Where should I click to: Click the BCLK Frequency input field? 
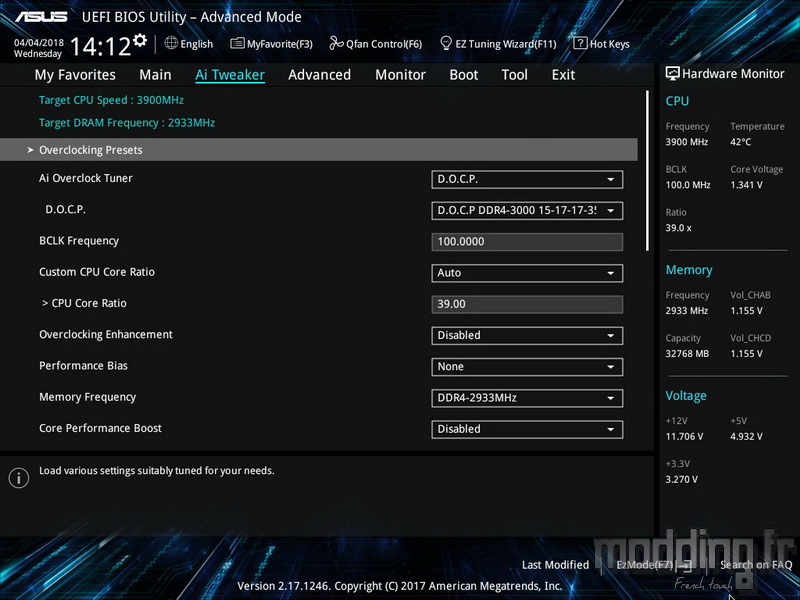coord(527,242)
